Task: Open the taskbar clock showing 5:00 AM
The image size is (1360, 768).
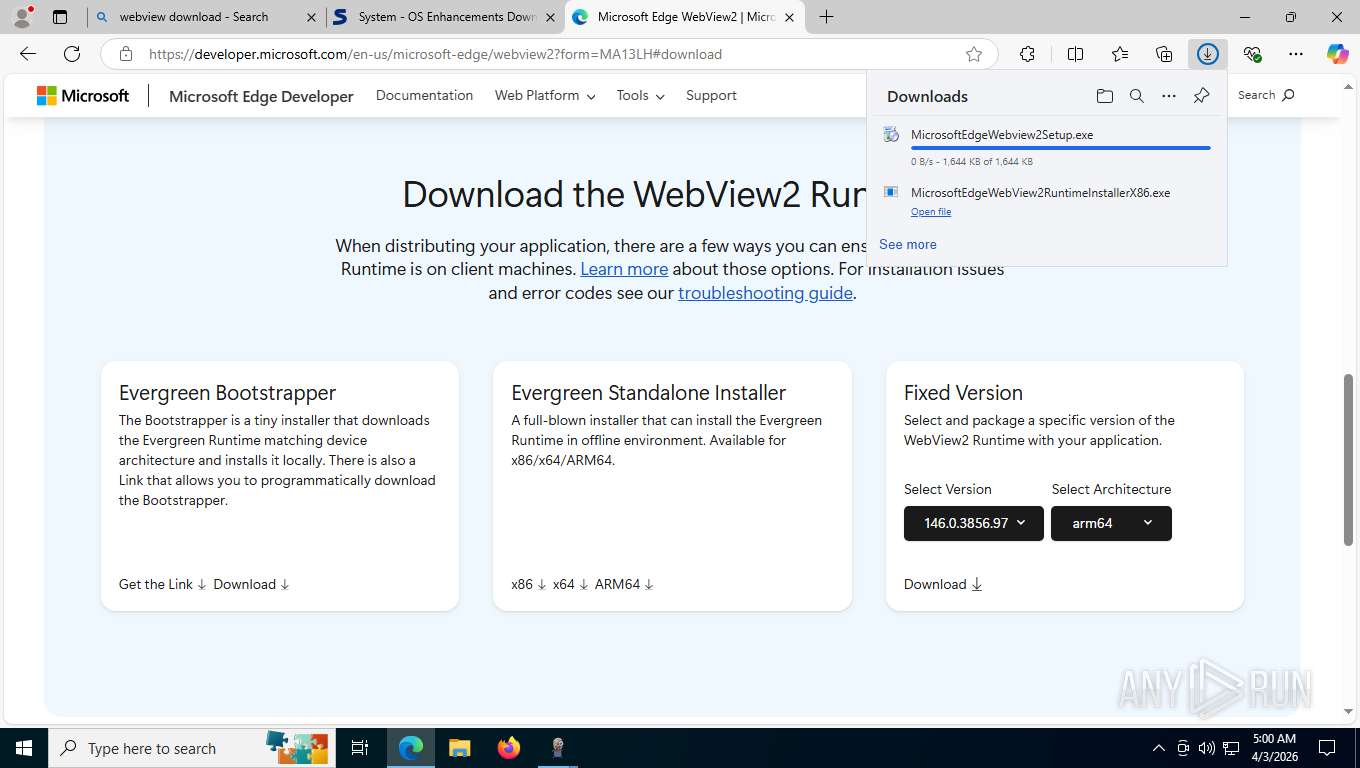Action: tap(1273, 748)
